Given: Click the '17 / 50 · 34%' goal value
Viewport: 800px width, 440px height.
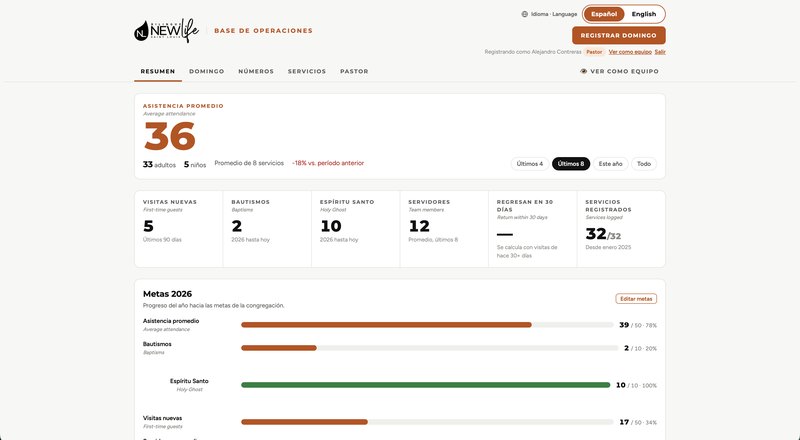Looking at the screenshot, I should click(638, 422).
